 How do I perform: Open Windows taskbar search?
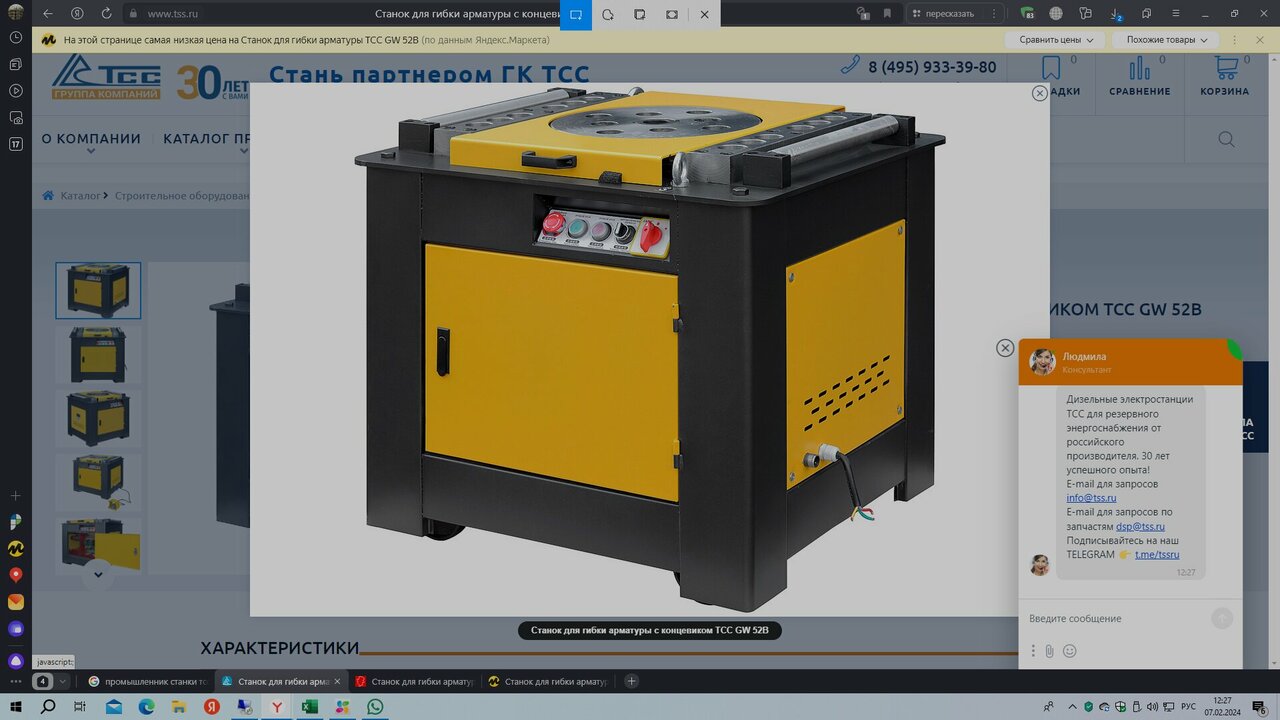(x=48, y=707)
